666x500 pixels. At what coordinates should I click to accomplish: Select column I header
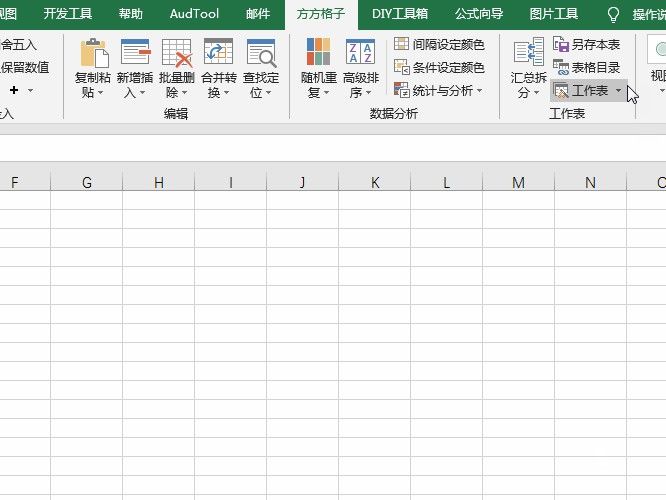pos(231,182)
